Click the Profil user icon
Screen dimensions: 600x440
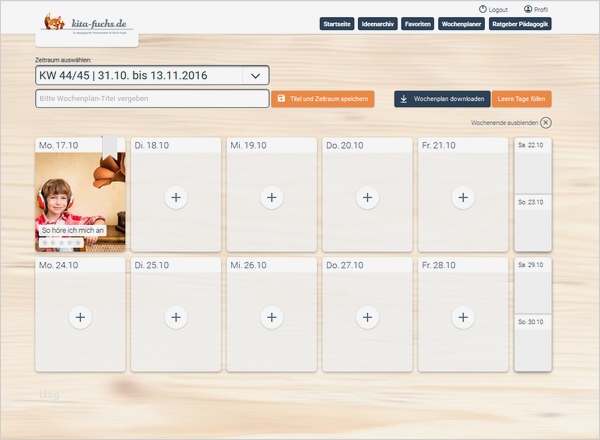528,9
